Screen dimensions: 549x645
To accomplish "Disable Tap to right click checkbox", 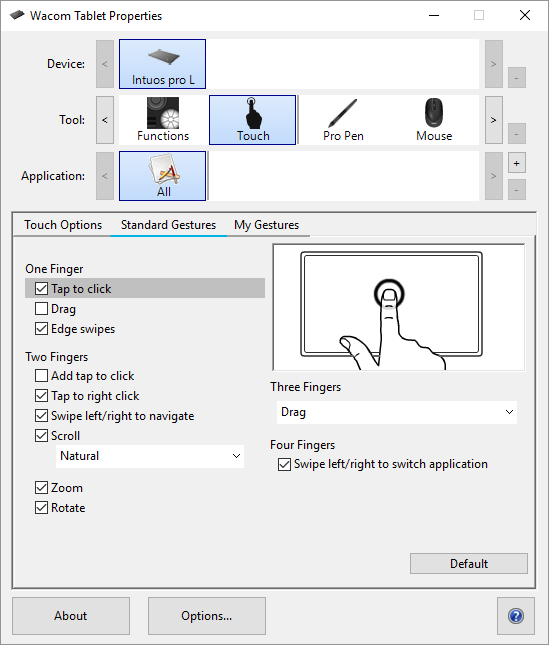I will pyautogui.click(x=41, y=396).
